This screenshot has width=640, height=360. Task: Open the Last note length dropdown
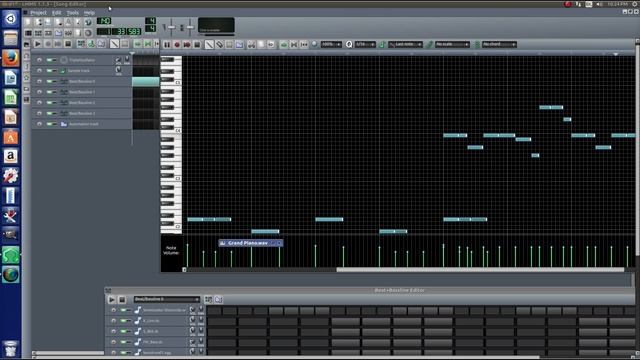[405, 44]
